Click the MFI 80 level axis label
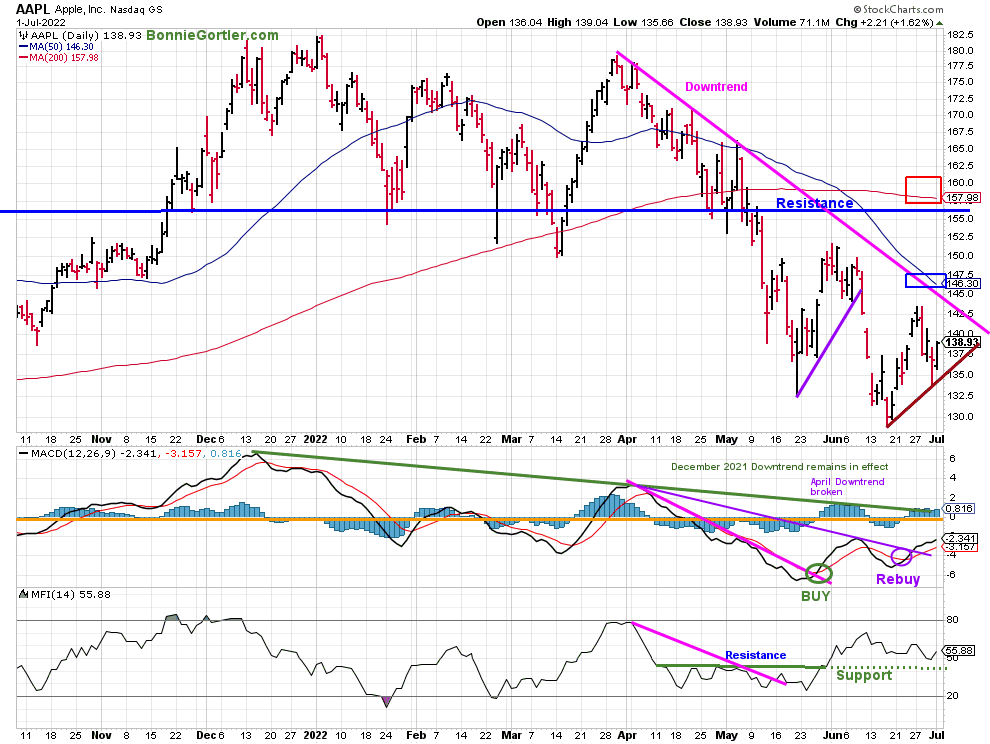 (x=952, y=620)
